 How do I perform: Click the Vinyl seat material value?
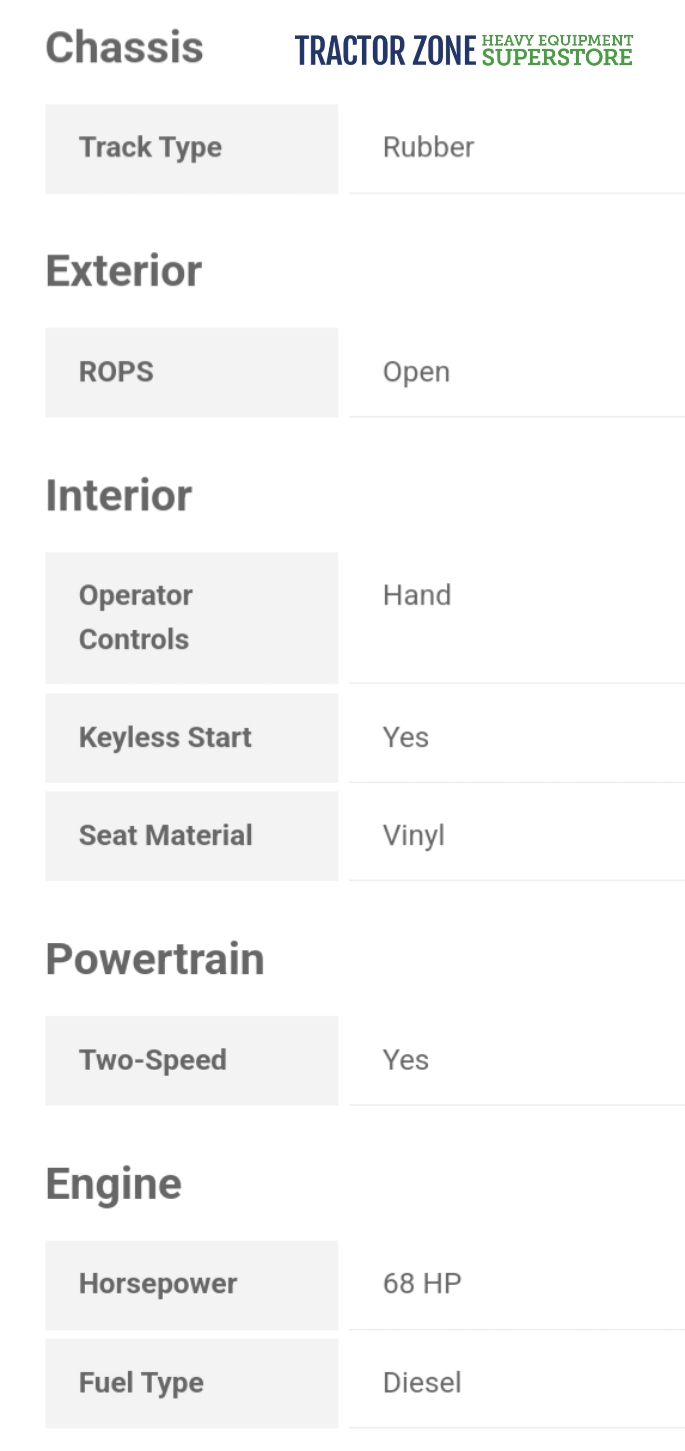click(x=413, y=836)
